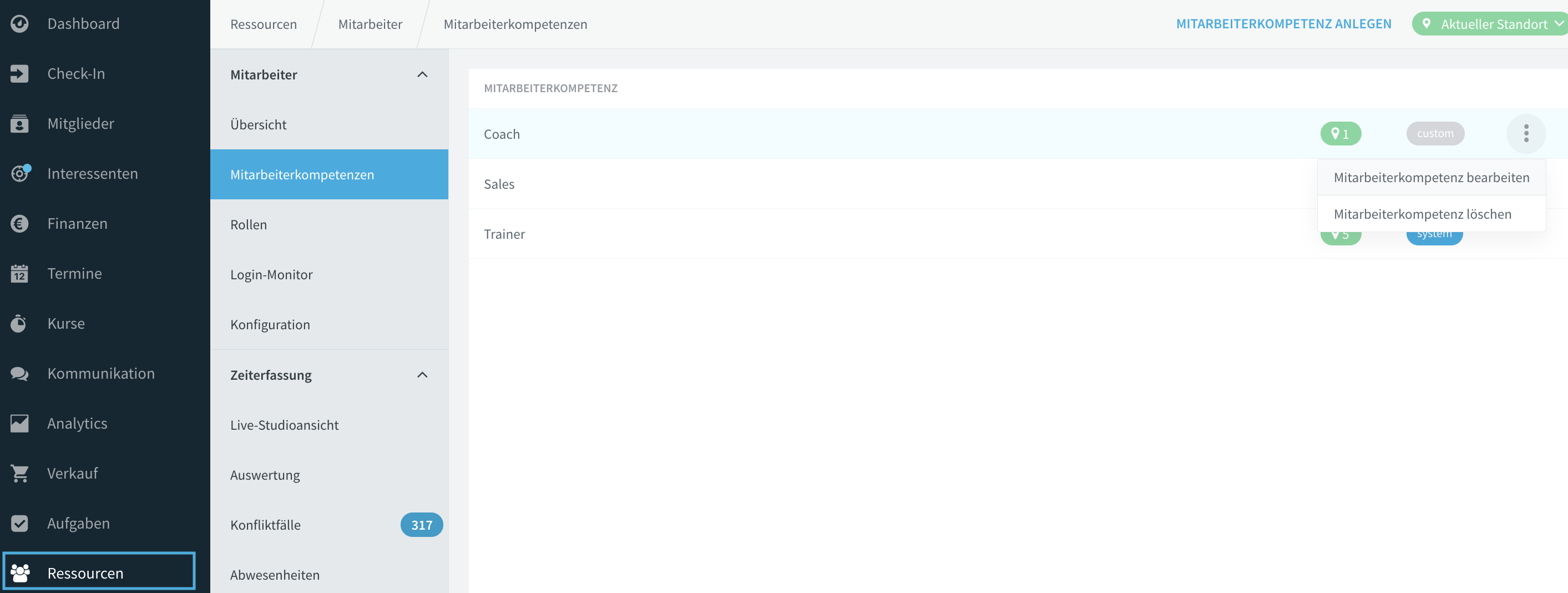Select Mitarbeiterkompetenz löschen from context menu
Viewport: 1568px width, 593px height.
pos(1431,214)
